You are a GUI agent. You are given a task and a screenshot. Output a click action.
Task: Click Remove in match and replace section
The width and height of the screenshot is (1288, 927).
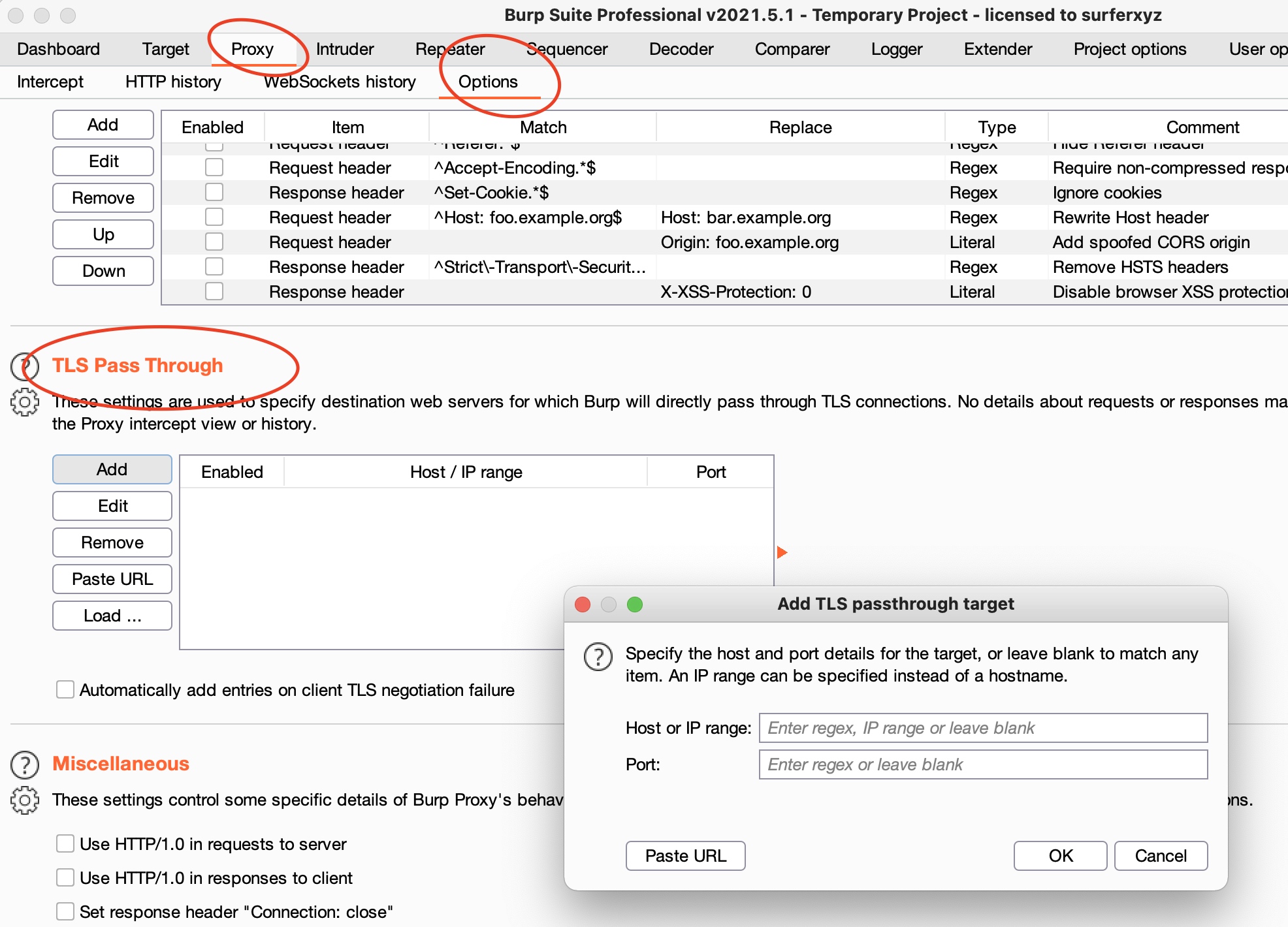click(103, 198)
